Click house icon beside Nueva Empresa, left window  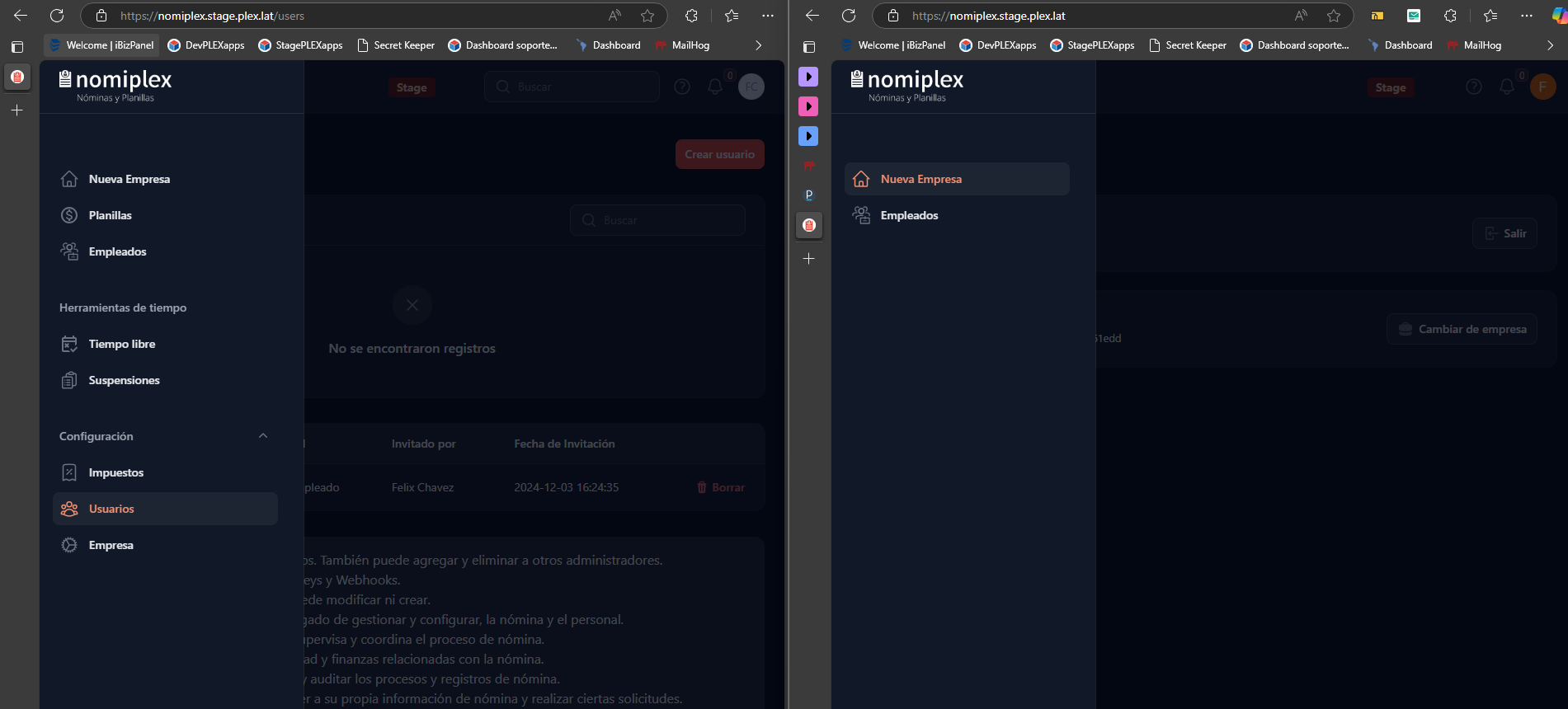[x=69, y=179]
